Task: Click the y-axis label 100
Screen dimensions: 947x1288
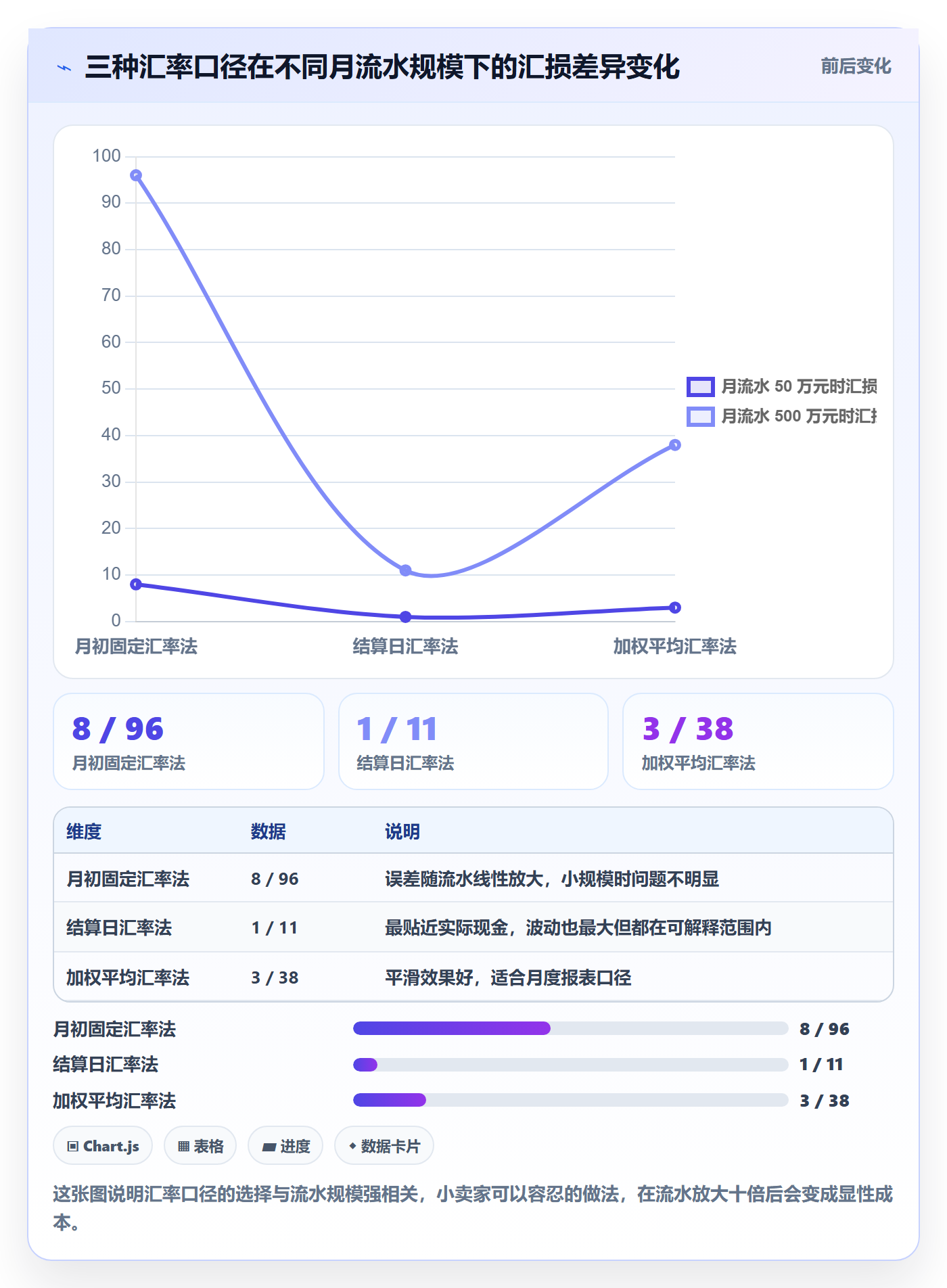Action: [x=107, y=156]
